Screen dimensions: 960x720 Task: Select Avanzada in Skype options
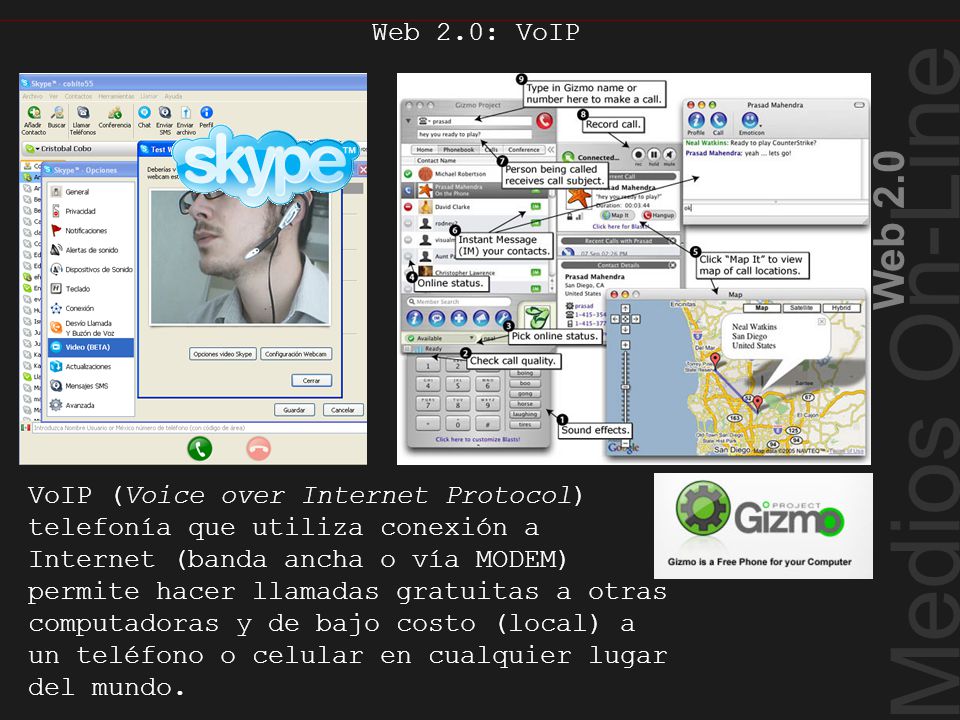click(91, 405)
